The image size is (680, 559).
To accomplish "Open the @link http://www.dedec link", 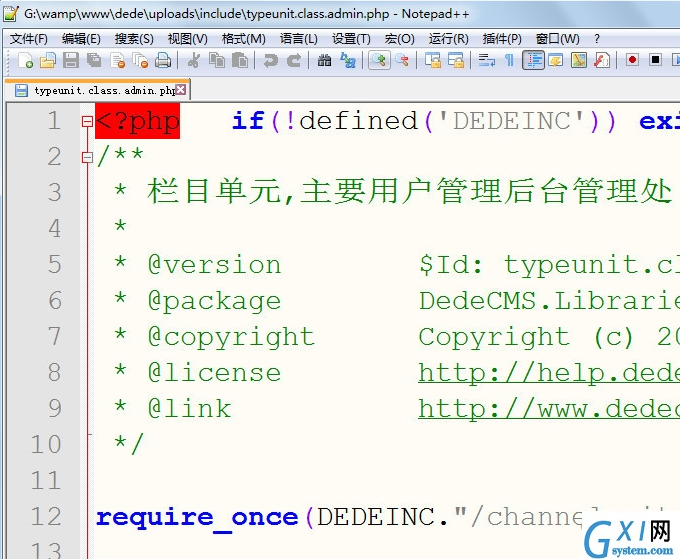I will [549, 409].
